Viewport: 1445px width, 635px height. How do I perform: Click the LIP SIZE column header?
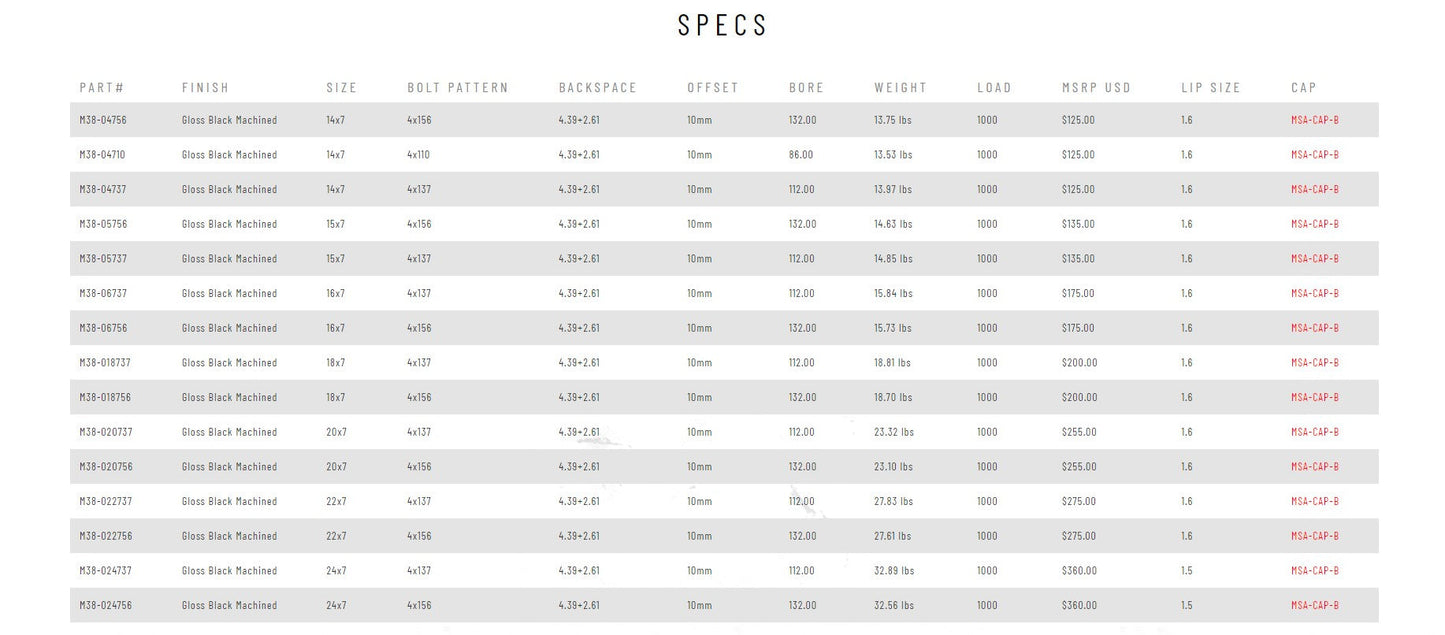(1210, 88)
